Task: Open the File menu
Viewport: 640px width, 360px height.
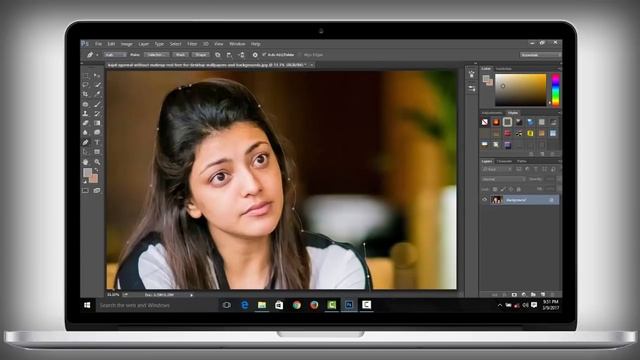Action: point(98,44)
